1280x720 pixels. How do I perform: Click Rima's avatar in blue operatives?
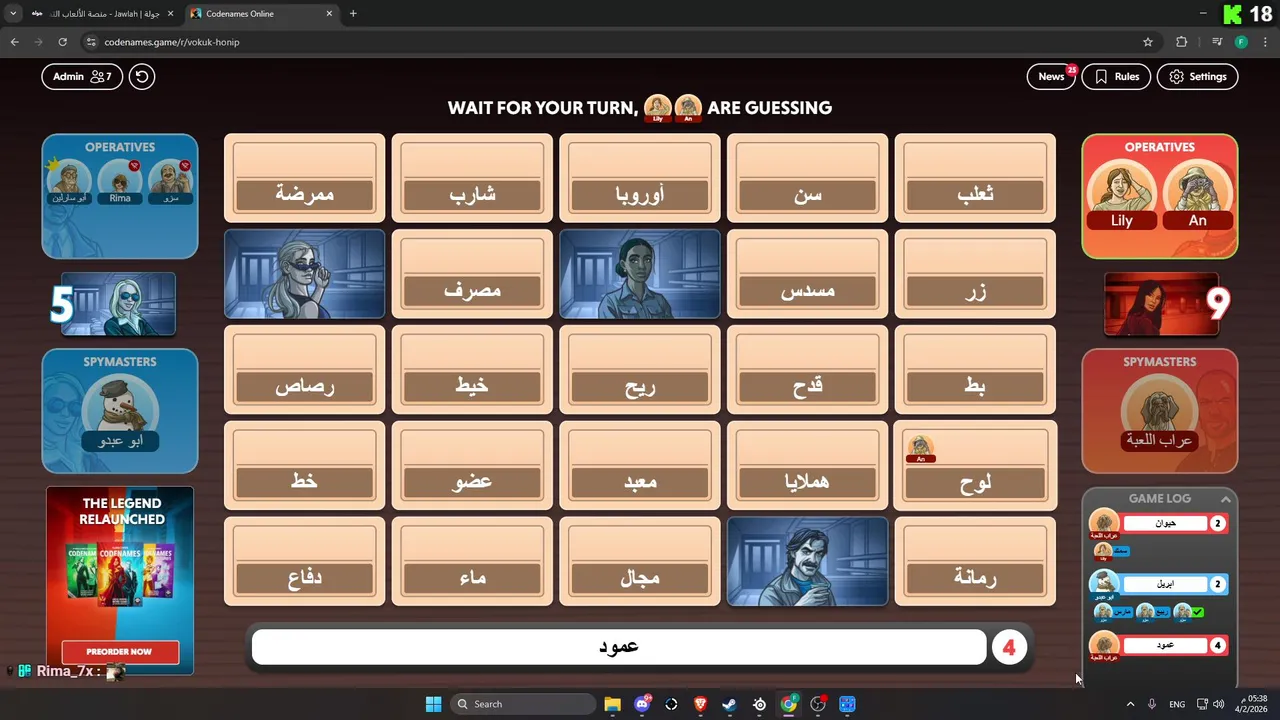pyautogui.click(x=120, y=181)
